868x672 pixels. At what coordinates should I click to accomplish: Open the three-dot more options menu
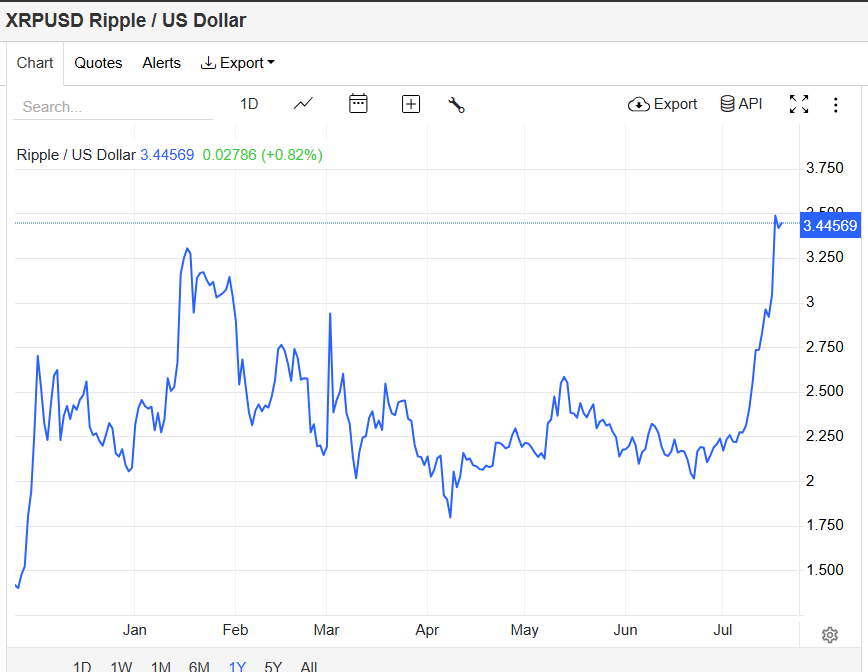[835, 105]
